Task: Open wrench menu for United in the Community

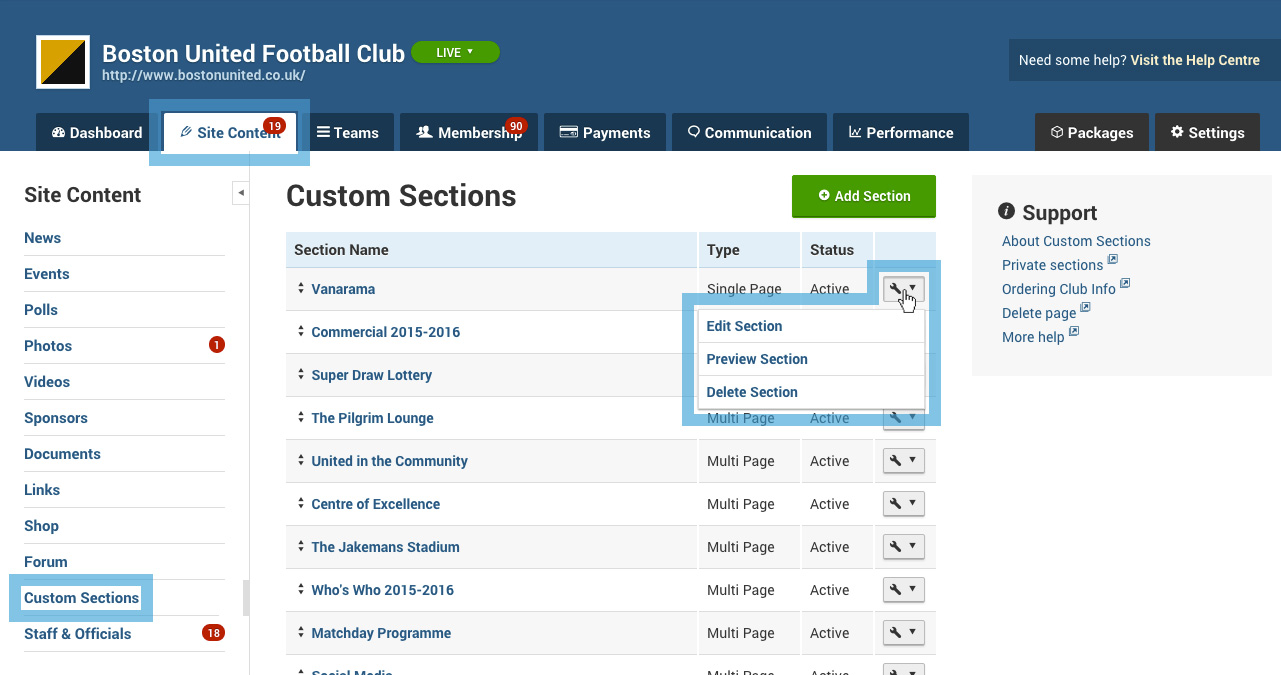Action: click(903, 461)
